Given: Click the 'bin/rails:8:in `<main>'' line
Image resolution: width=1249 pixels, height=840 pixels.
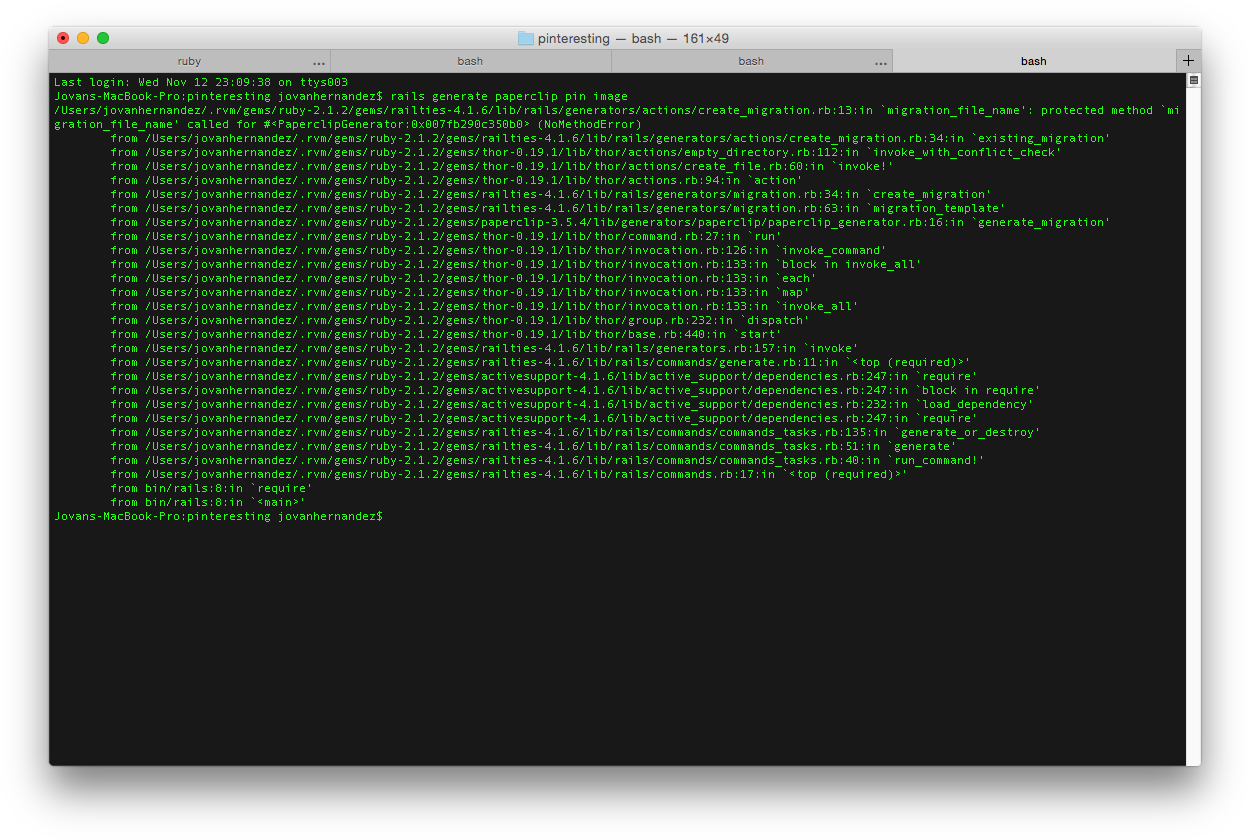Looking at the screenshot, I should 208,502.
